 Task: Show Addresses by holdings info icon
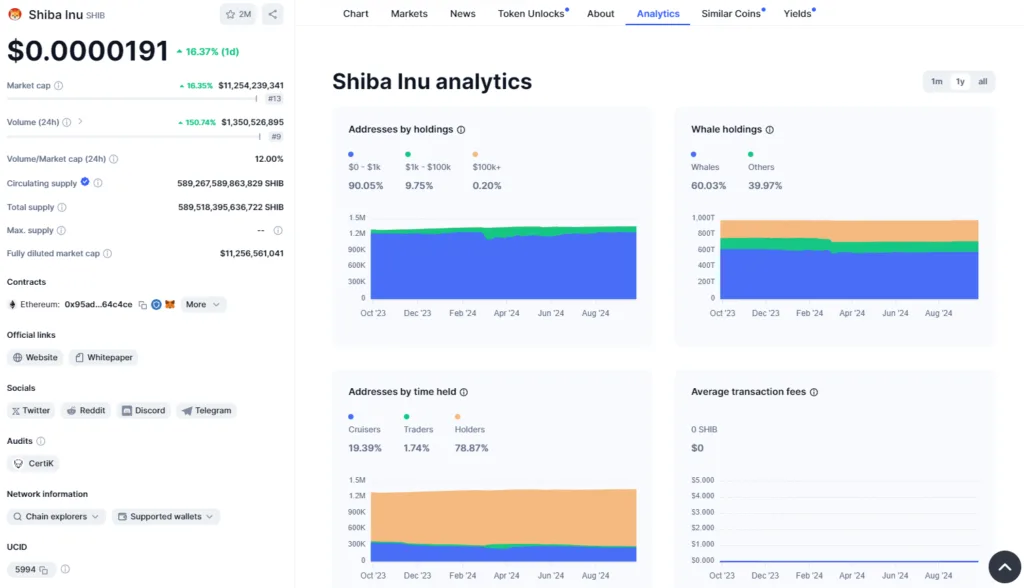tap(461, 130)
